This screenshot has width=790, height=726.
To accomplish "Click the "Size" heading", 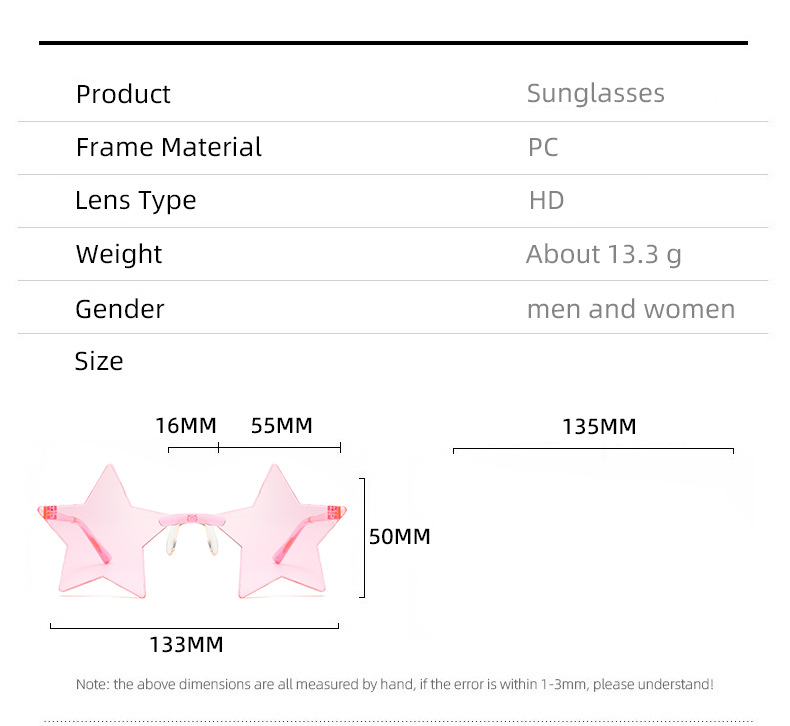I will [99, 361].
